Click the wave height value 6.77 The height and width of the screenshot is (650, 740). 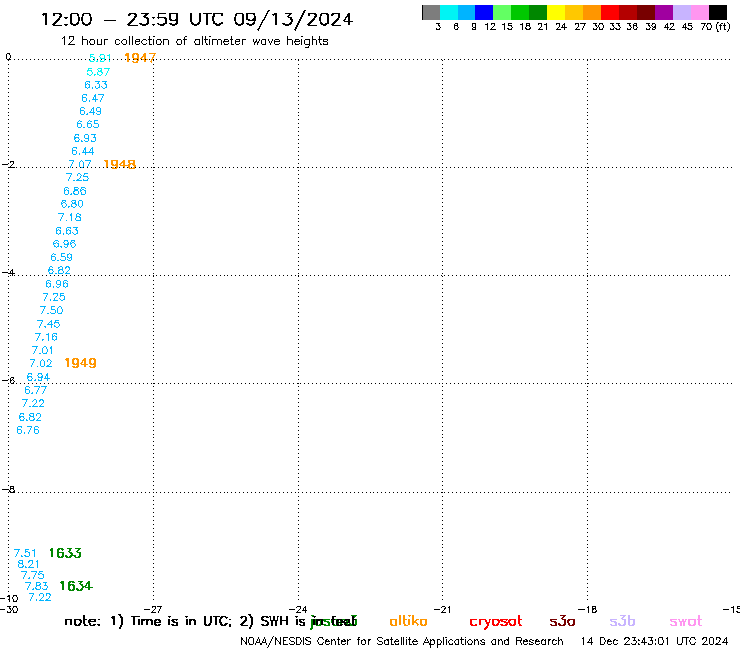point(35,390)
